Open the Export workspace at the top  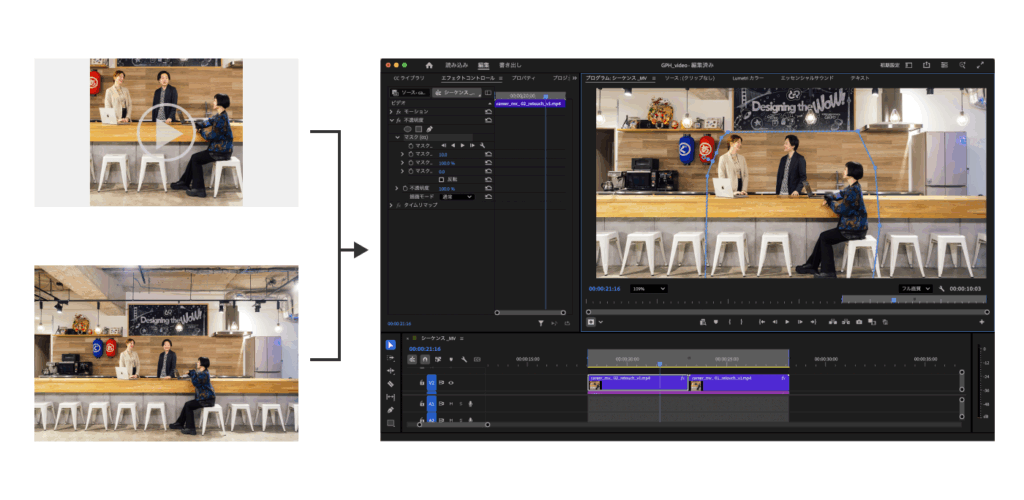pos(509,65)
